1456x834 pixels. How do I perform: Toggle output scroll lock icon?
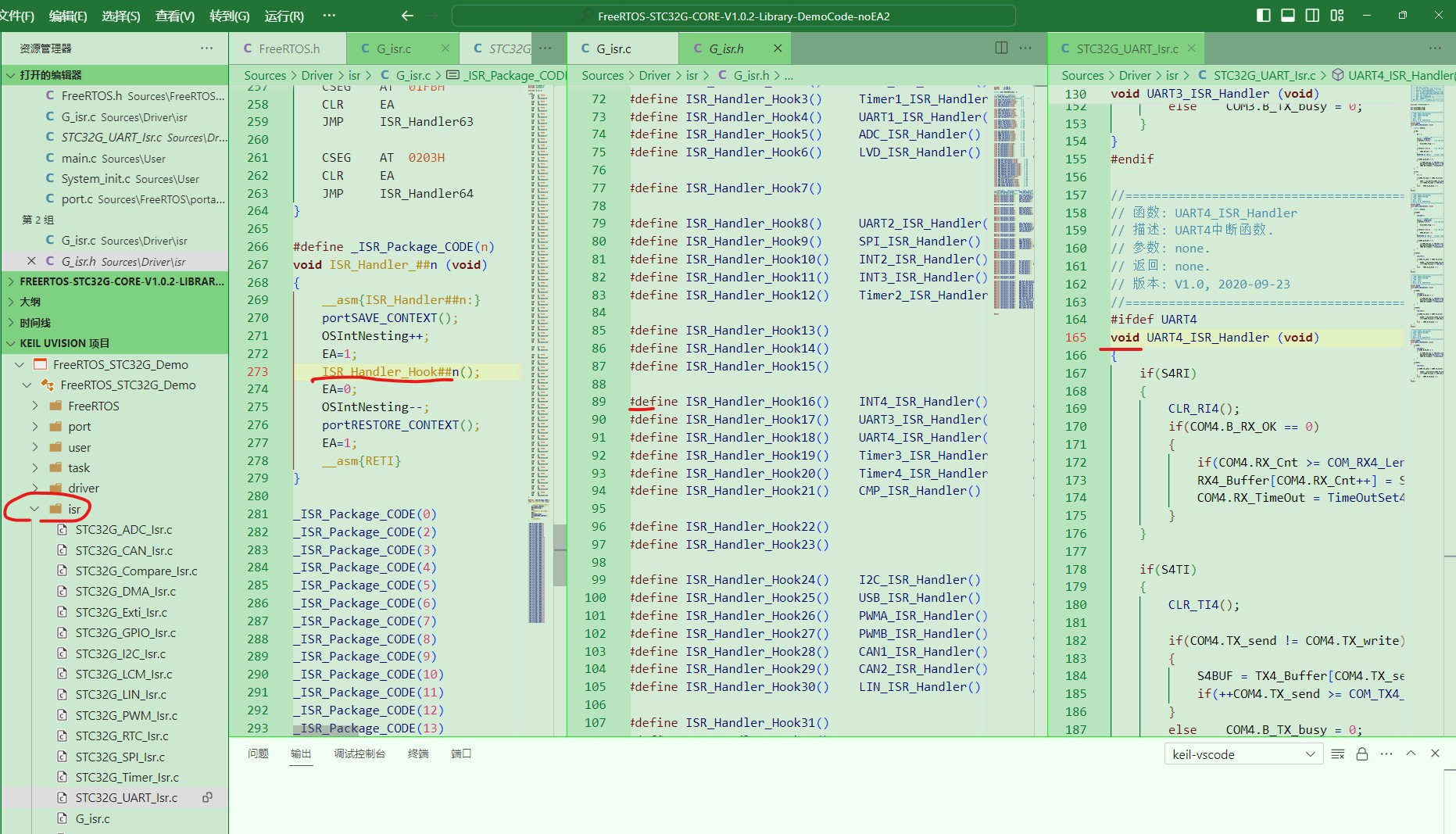coord(1362,754)
